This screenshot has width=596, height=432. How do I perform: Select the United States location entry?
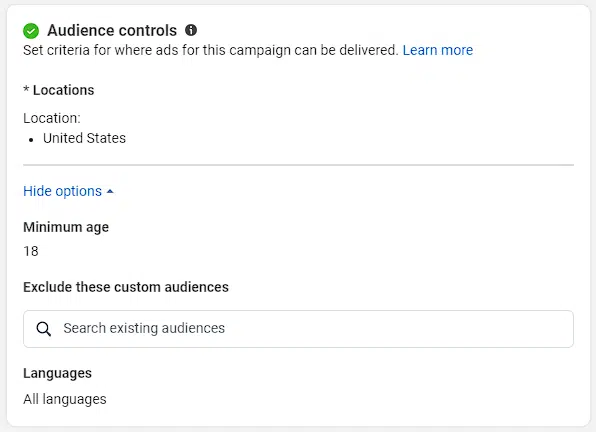point(84,138)
